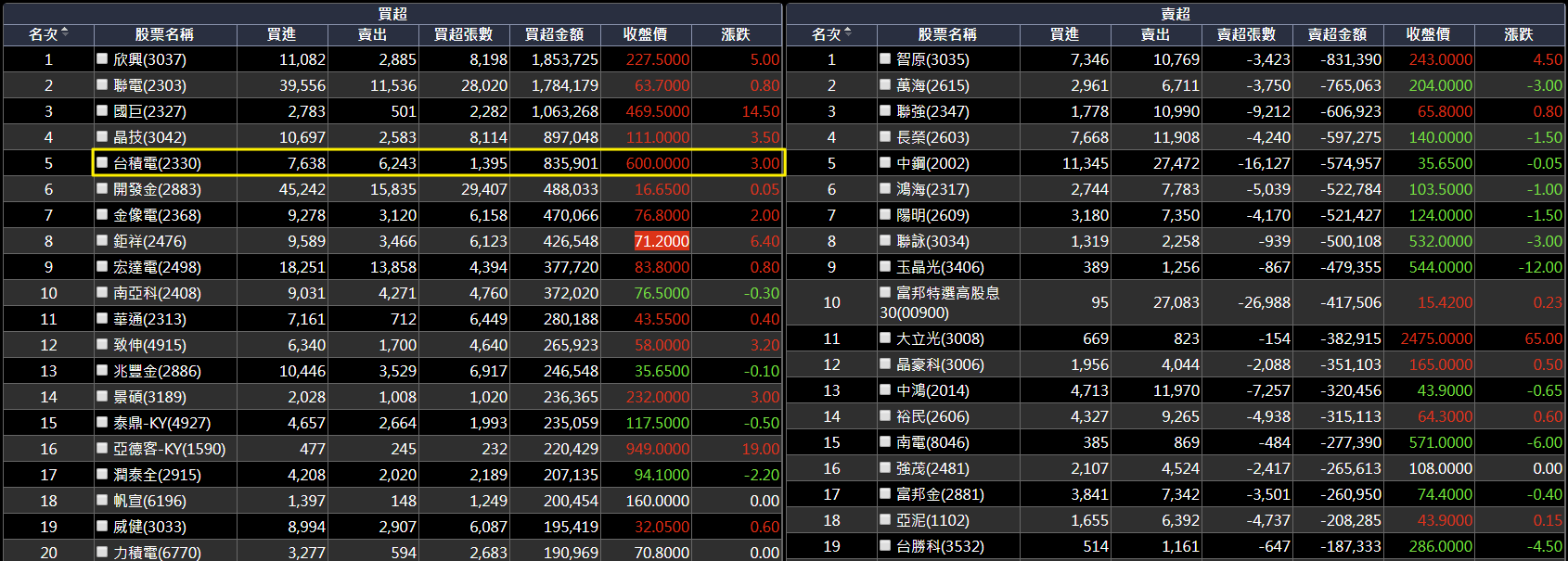Tick checkbox for 帆宣(6196)
1568x561 pixels.
(x=102, y=500)
